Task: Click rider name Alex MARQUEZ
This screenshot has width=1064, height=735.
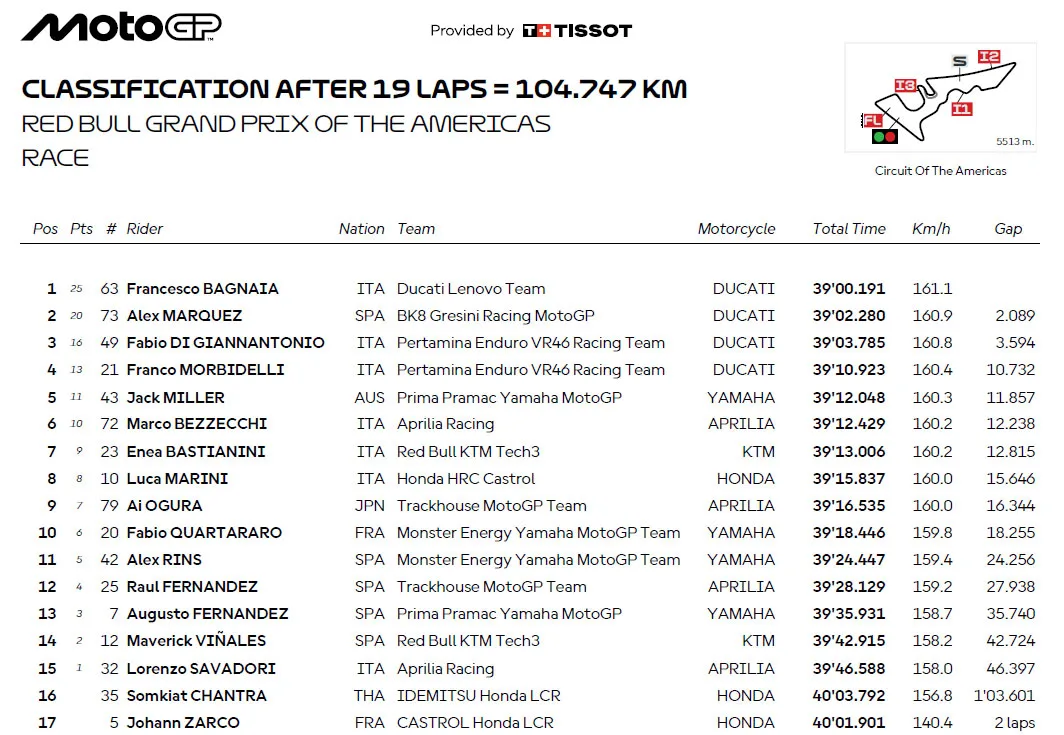Action: [184, 316]
